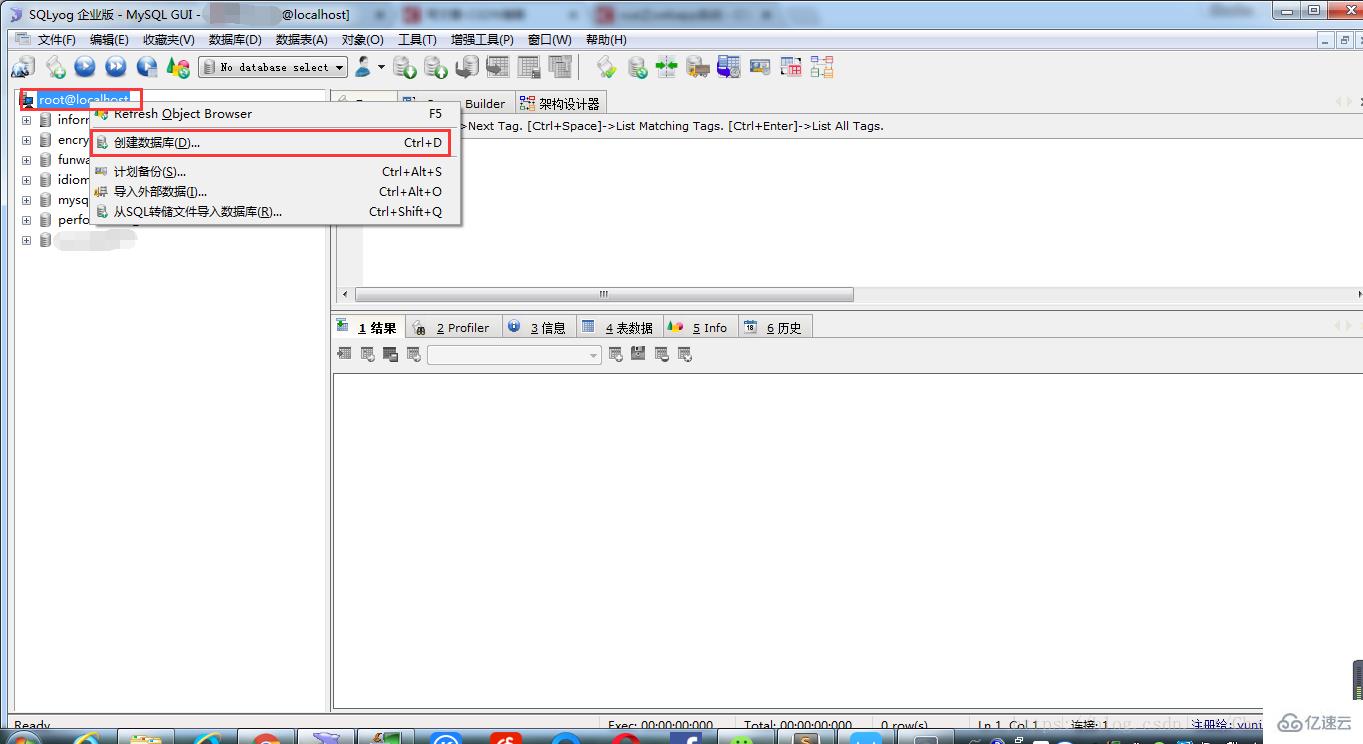Viewport: 1363px width, 744px height.
Task: Open the 文件(F) menu
Action: pos(57,40)
